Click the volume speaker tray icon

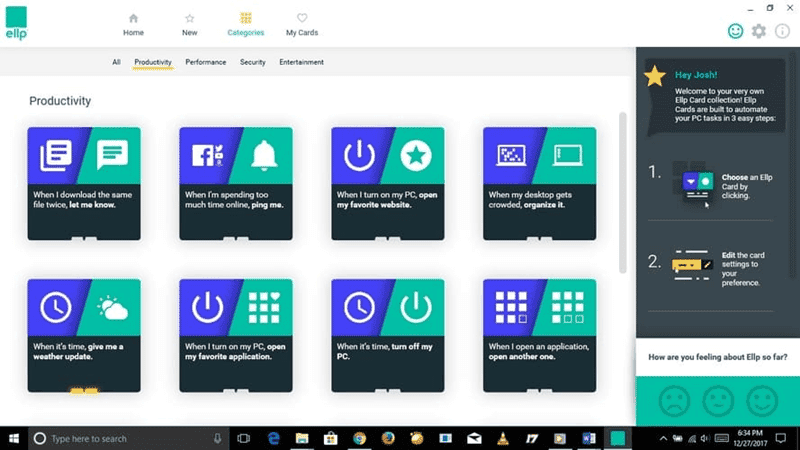[705, 438]
